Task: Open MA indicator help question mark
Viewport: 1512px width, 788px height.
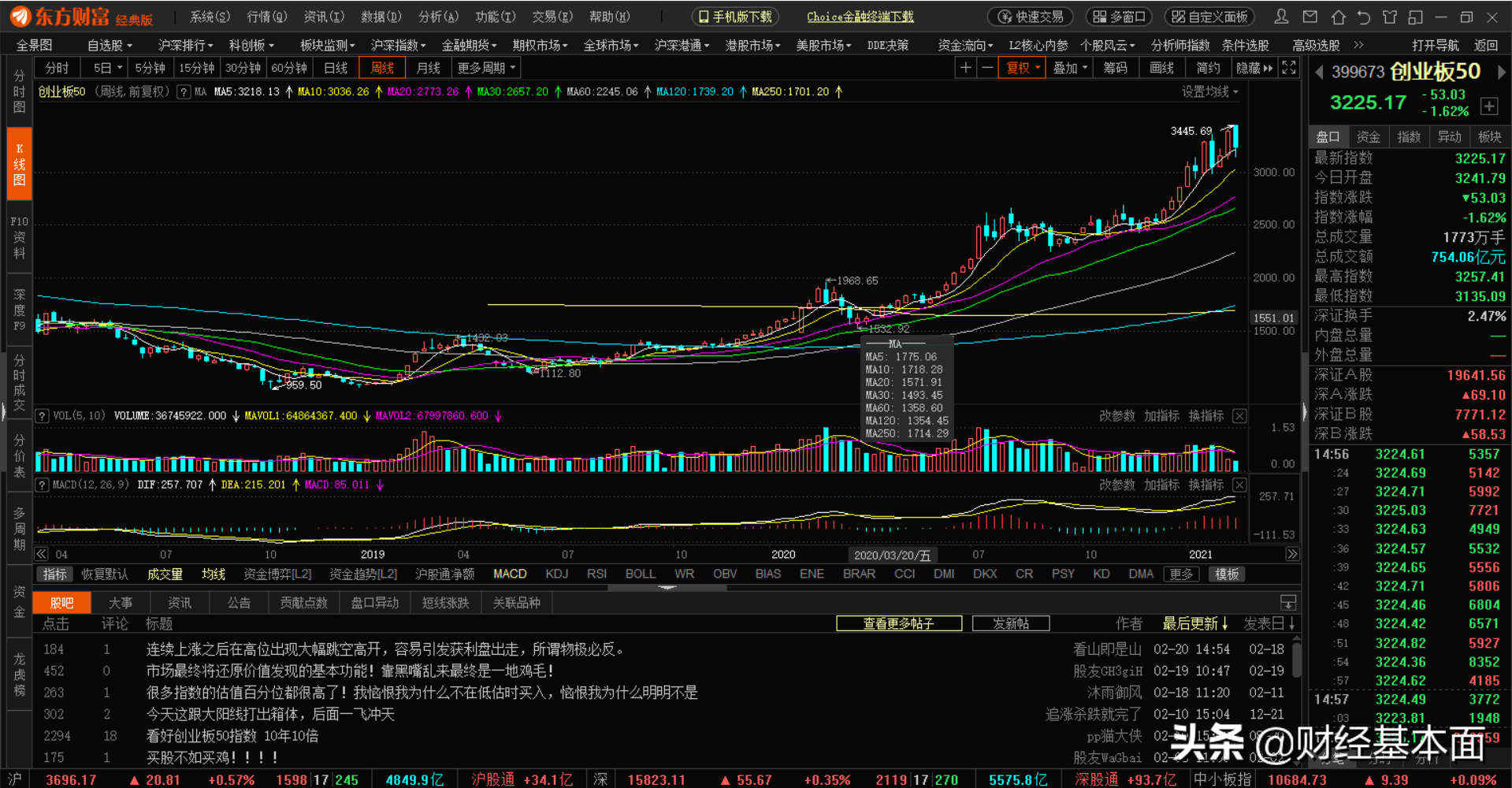Action: pos(184,92)
